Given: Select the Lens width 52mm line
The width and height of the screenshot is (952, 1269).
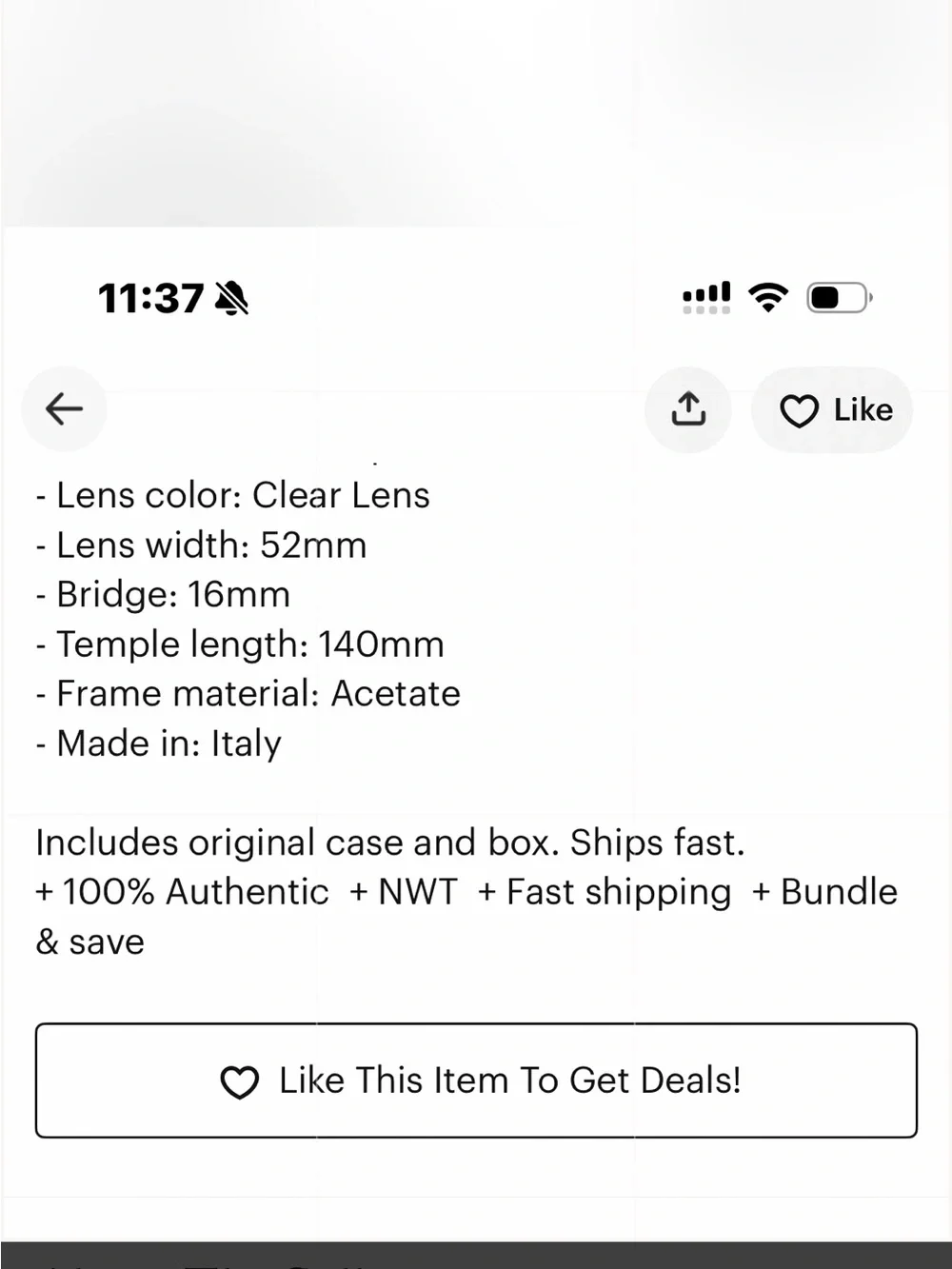Looking at the screenshot, I should coord(201,545).
